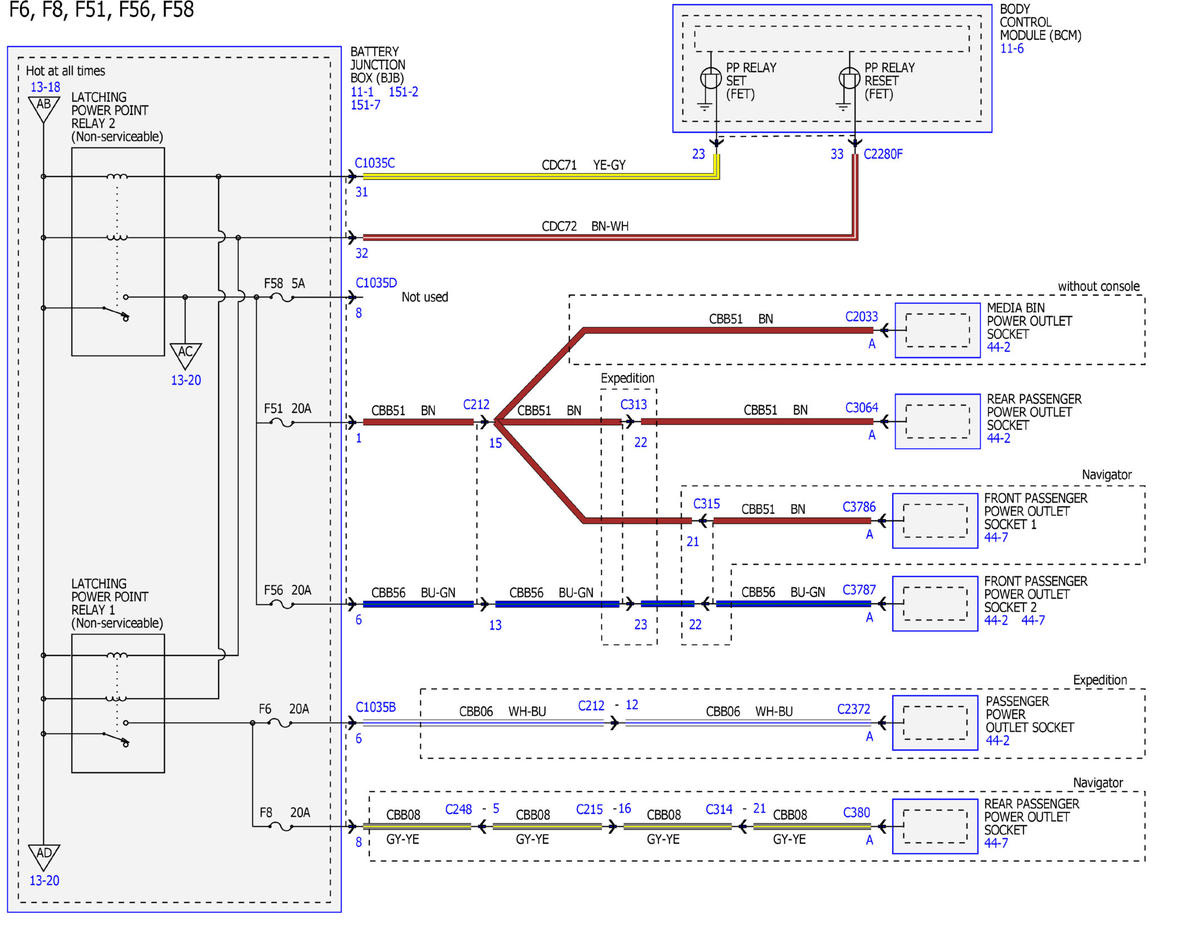Click the AD triangle connector symbol
The height and width of the screenshot is (927, 1200).
[43, 857]
